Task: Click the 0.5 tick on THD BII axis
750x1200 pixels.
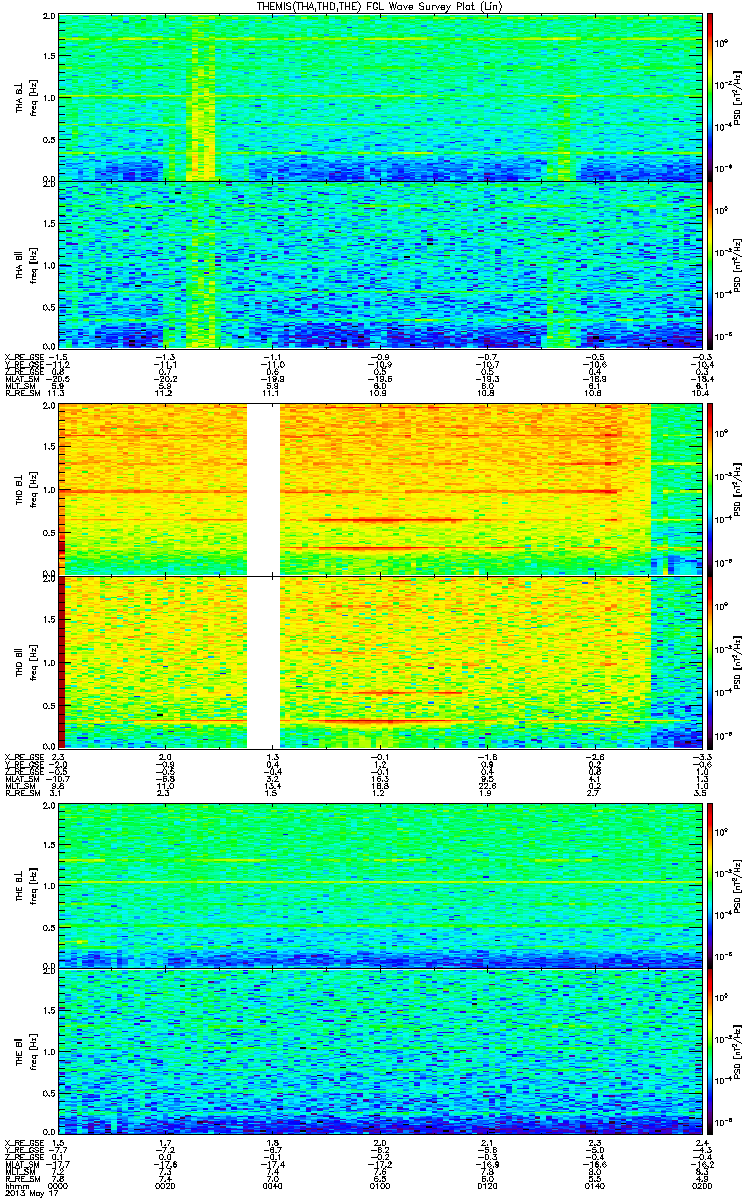Action: (x=48, y=704)
